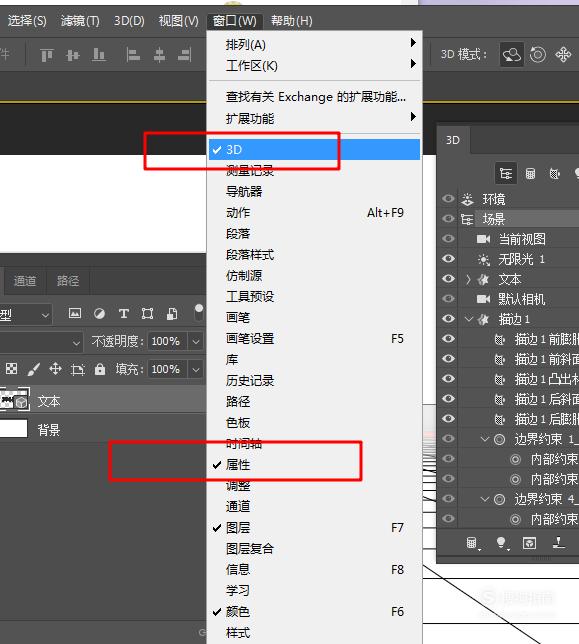This screenshot has width=579, height=644.
Task: Open the 滤镜(T) menu
Action: click(80, 21)
